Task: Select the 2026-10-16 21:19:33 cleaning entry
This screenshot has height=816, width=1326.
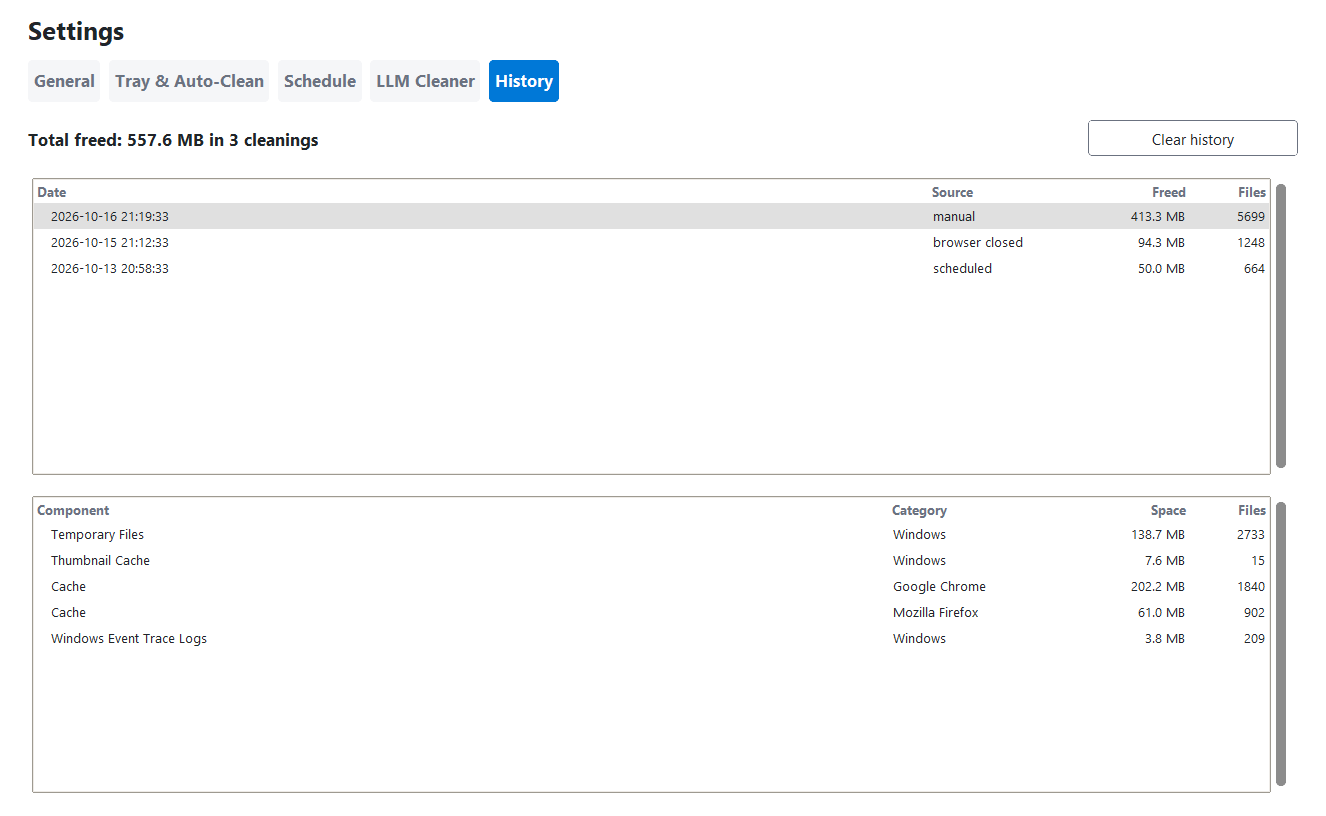Action: pyautogui.click(x=652, y=216)
